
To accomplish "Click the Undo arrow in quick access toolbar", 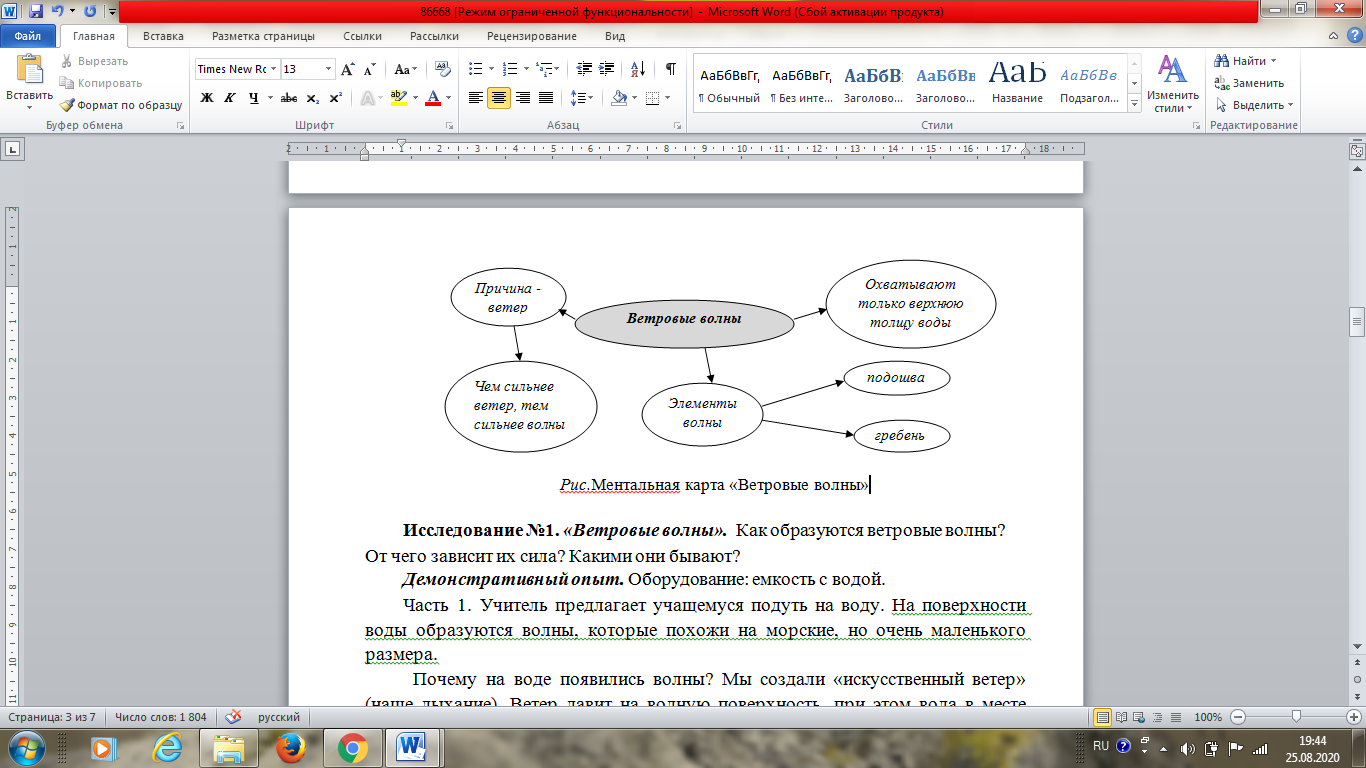I will tap(59, 12).
